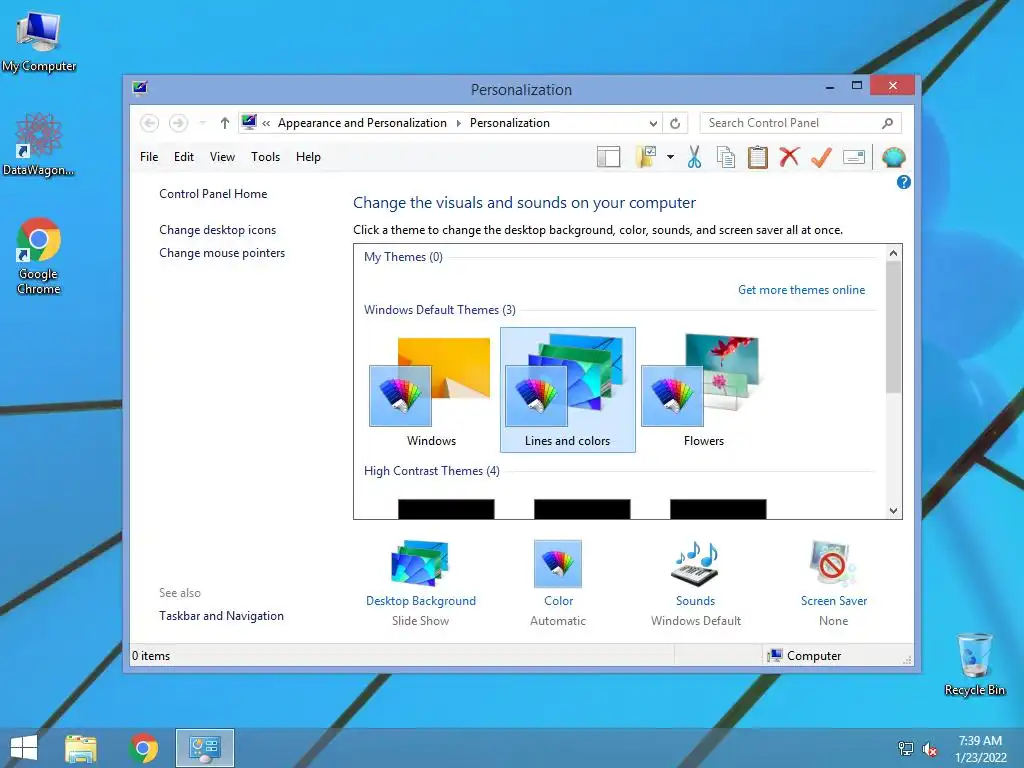This screenshot has width=1024, height=768.
Task: Click the Back navigation arrow
Action: point(149,123)
